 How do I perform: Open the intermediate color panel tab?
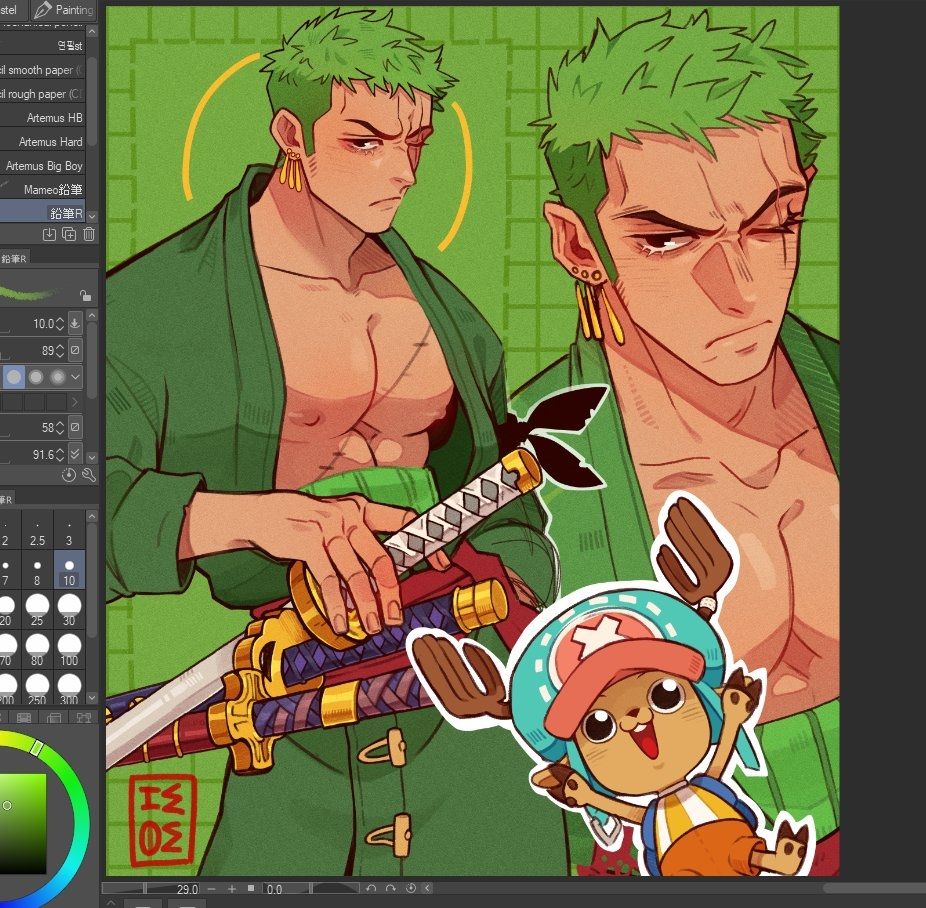pos(54,718)
